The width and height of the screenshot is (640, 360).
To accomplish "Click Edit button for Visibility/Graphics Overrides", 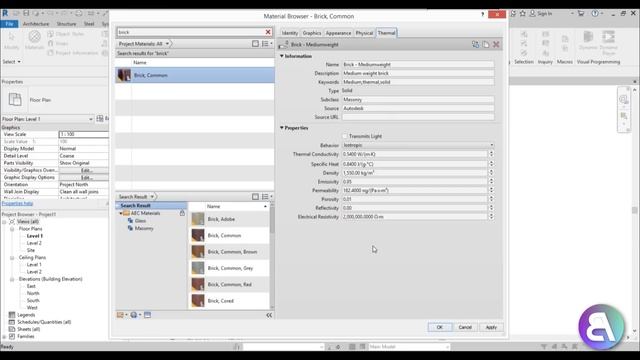I will tap(84, 170).
